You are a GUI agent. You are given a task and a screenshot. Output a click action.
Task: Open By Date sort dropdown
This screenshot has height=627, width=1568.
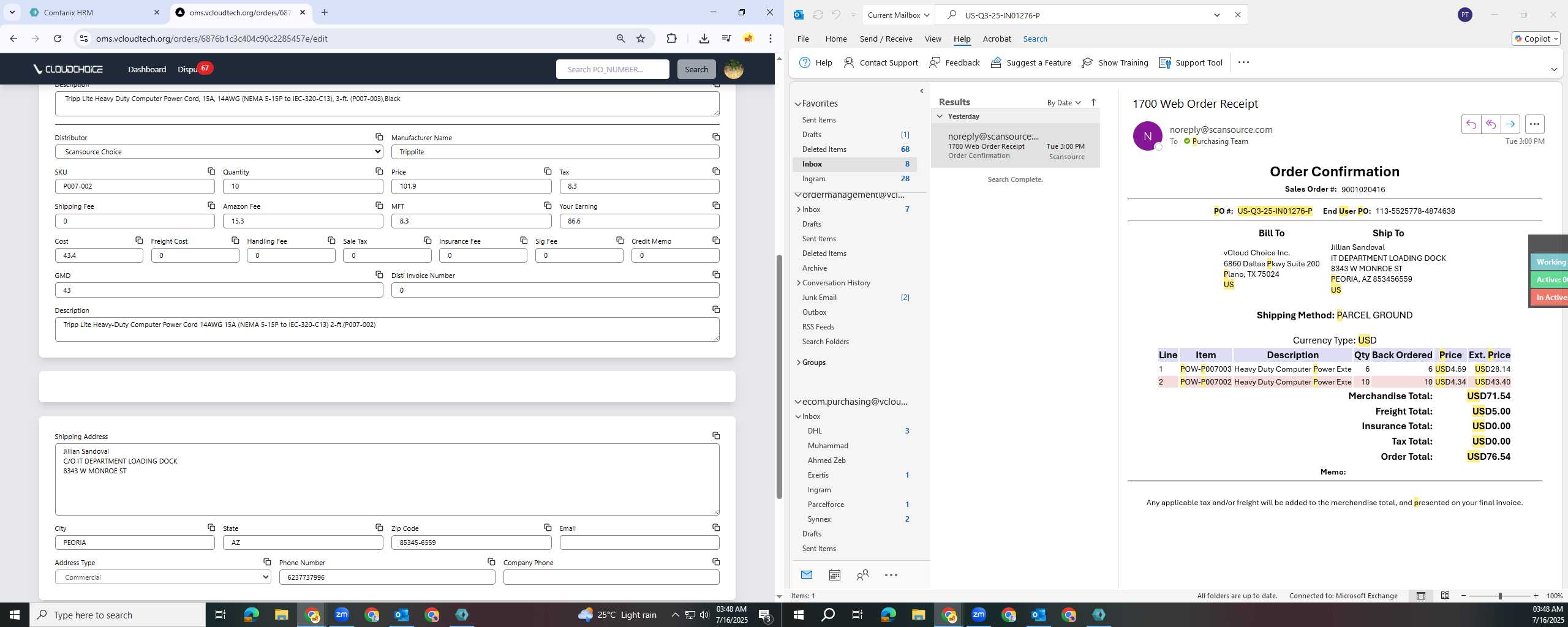(x=1064, y=103)
